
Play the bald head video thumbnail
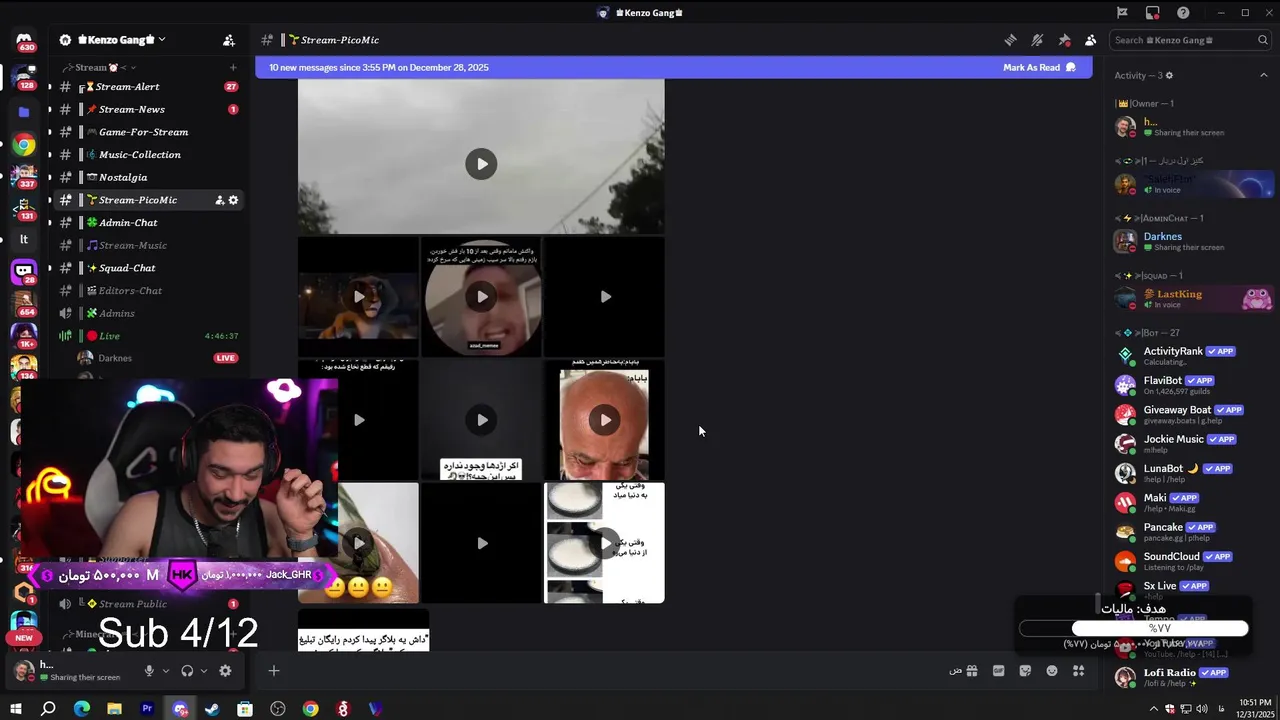click(x=604, y=420)
